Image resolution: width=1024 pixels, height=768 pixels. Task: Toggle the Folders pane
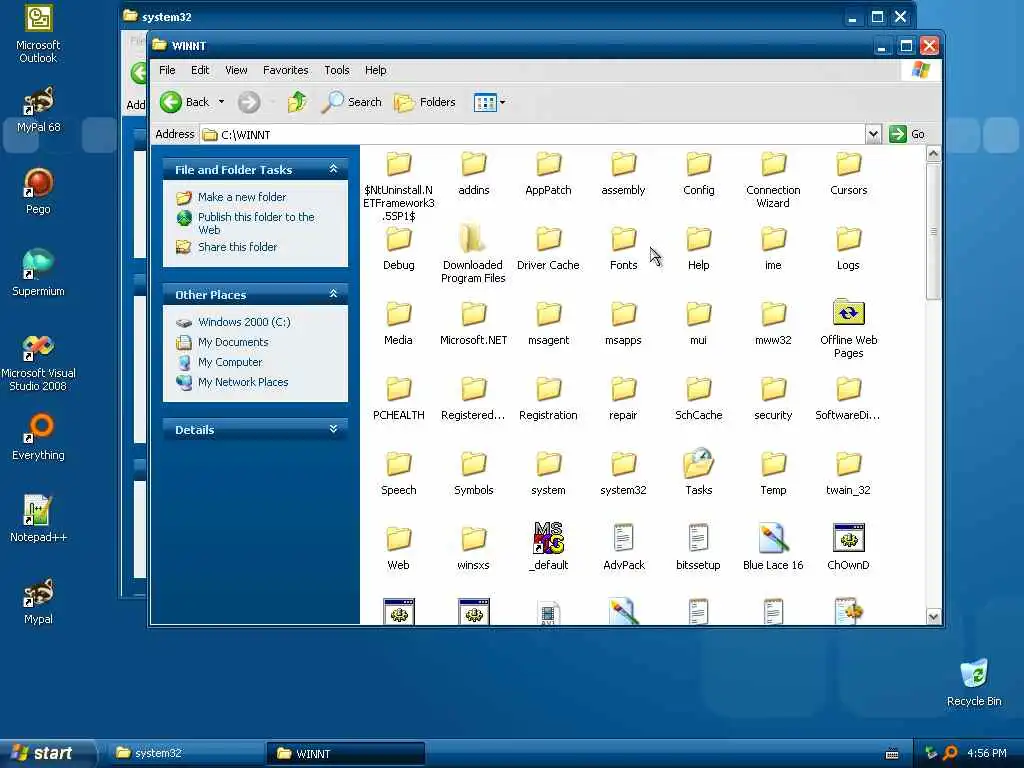point(424,102)
